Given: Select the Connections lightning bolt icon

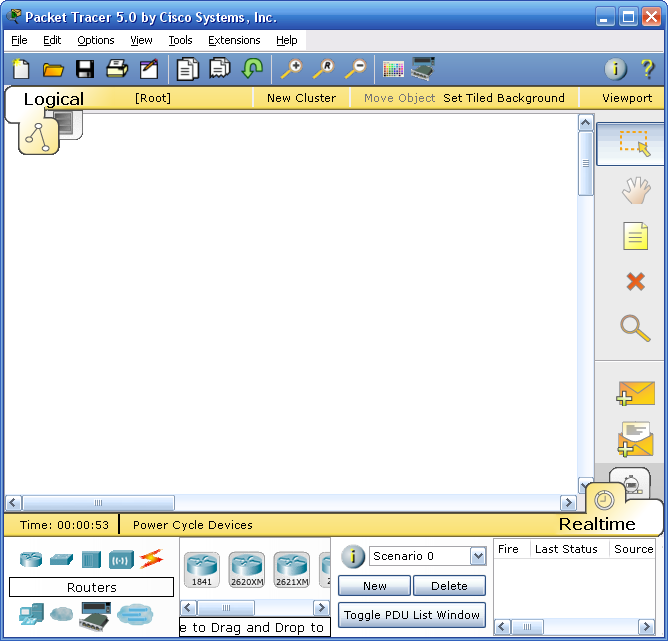Looking at the screenshot, I should (151, 558).
